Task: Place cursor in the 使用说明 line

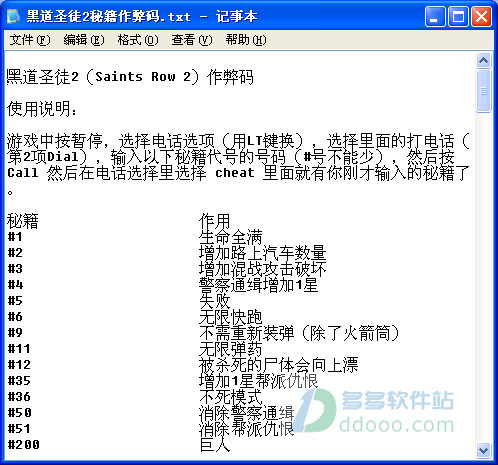Action: (41, 109)
